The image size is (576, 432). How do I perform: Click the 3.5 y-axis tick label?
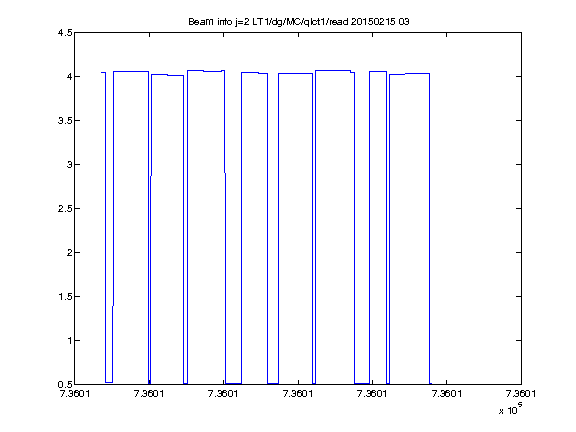tap(65, 120)
